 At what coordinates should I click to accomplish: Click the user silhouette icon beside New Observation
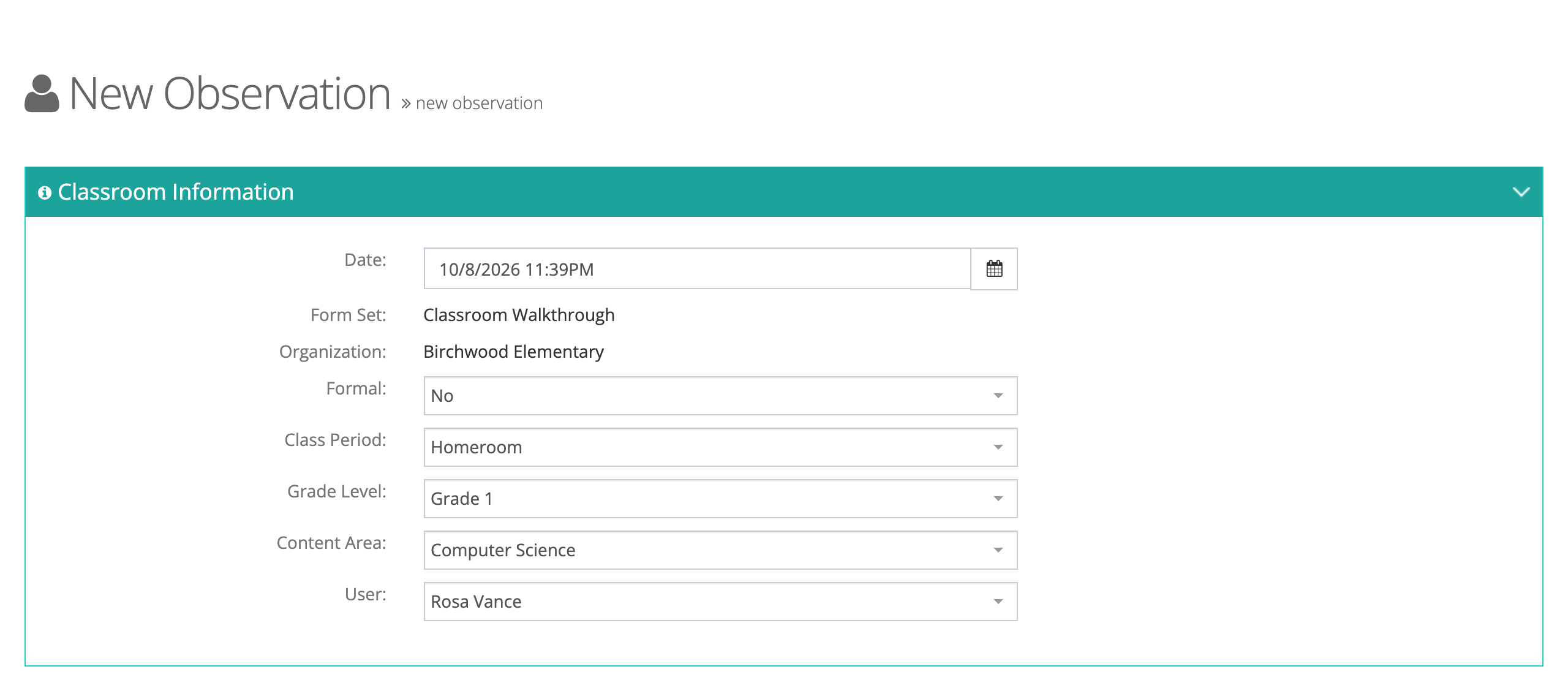42,94
